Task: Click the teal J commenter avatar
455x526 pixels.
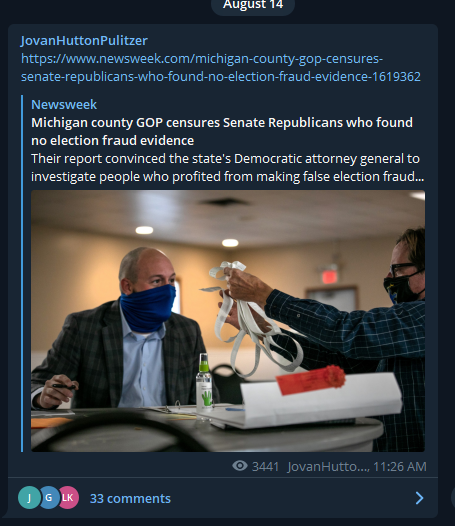Action: pyautogui.click(x=29, y=497)
